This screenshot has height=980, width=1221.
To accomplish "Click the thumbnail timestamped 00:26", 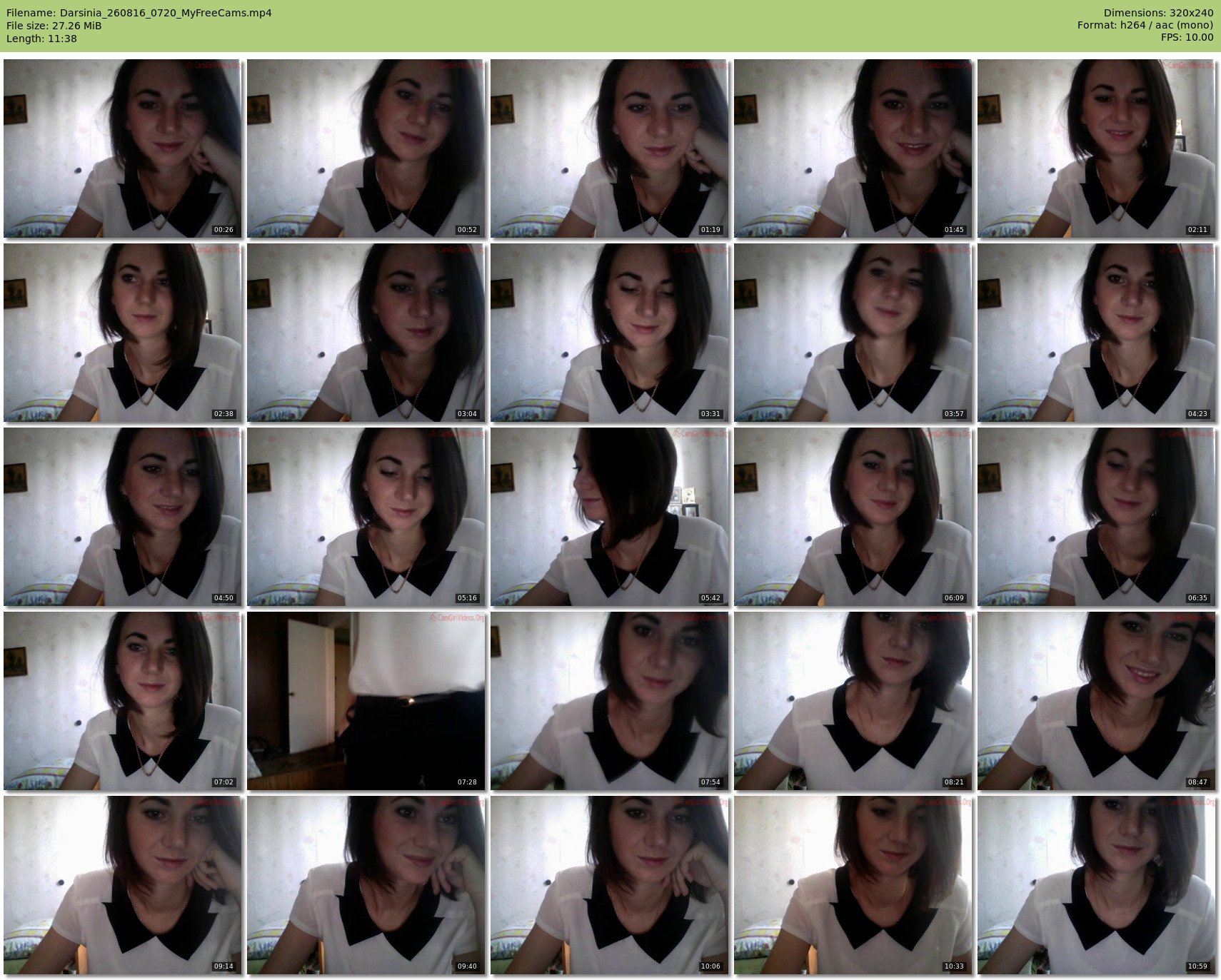I will click(x=122, y=148).
